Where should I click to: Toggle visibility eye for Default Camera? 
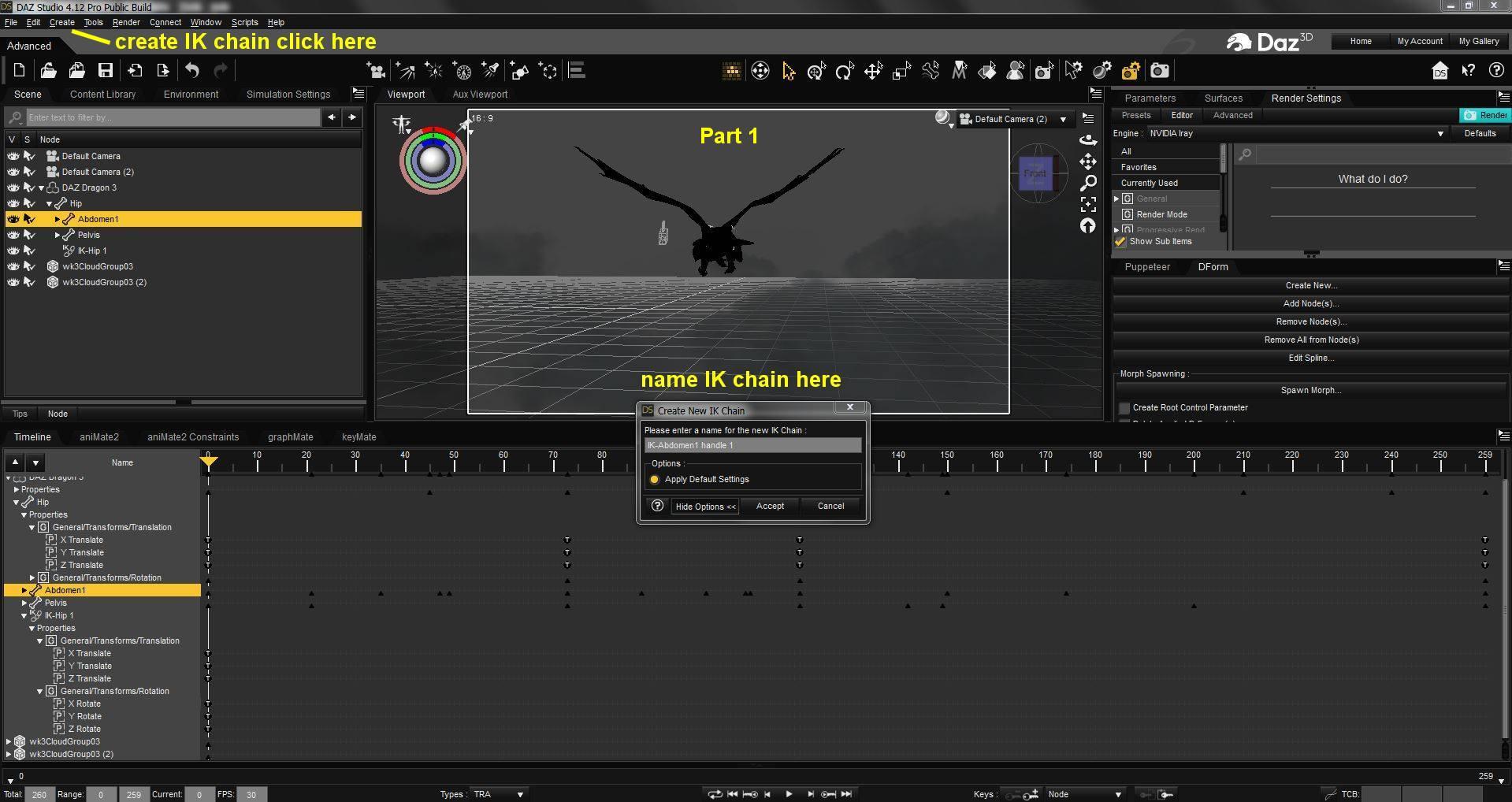click(x=13, y=156)
